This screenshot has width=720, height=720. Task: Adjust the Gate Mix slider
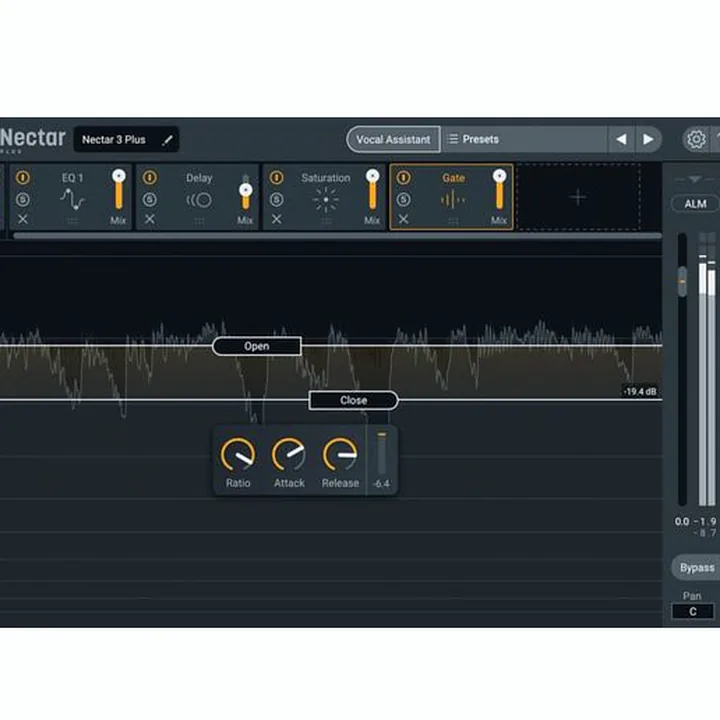pyautogui.click(x=499, y=189)
